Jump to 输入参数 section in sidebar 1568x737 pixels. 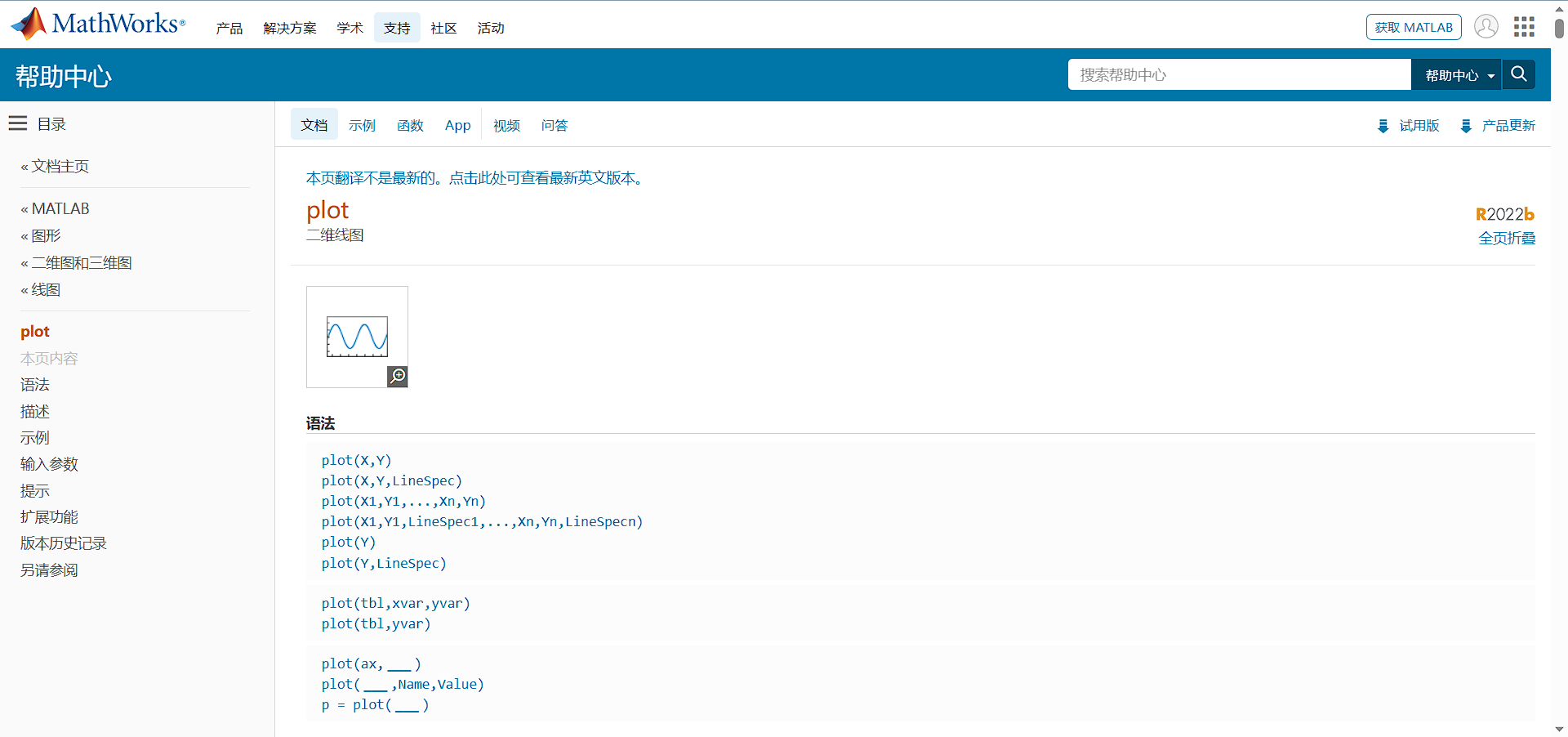click(49, 463)
